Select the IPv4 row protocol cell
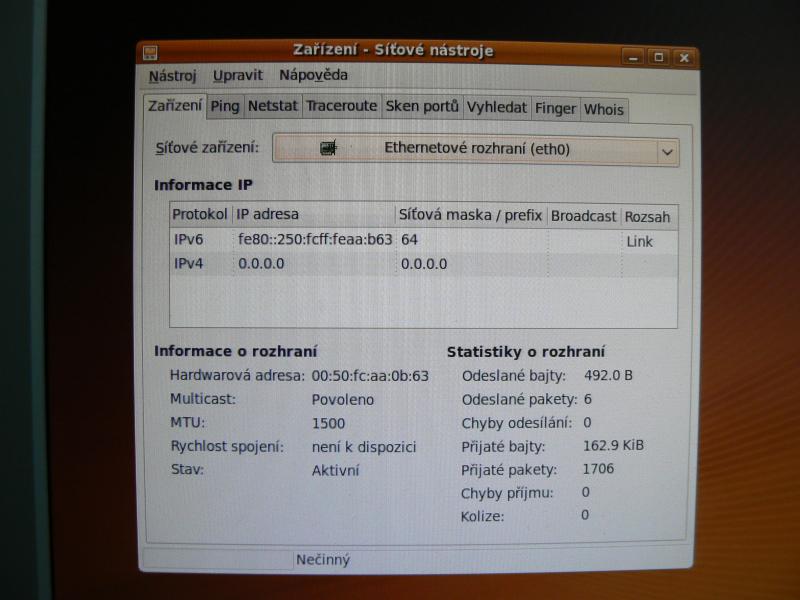Screen dimensions: 800x600 click(188, 264)
